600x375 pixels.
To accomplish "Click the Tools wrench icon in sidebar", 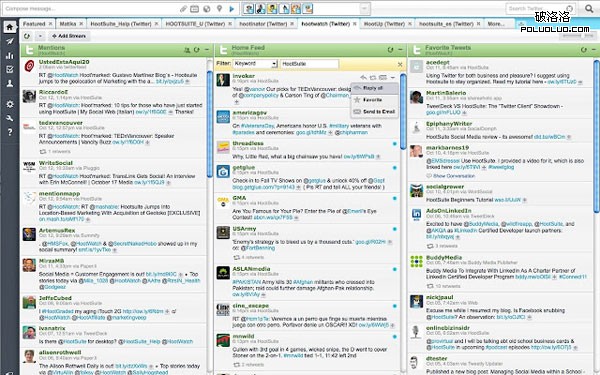I will pos(10,118).
